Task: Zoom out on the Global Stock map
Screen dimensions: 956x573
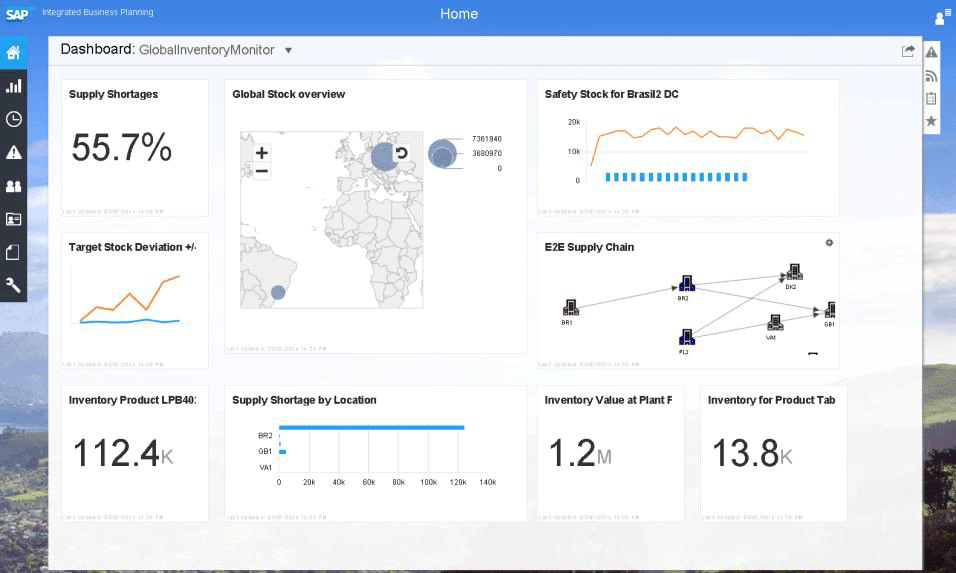Action: [262, 171]
